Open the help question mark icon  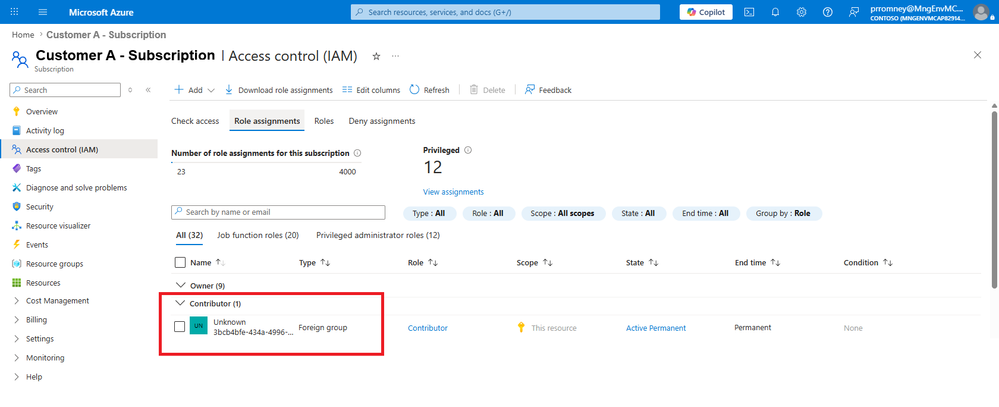tap(828, 12)
